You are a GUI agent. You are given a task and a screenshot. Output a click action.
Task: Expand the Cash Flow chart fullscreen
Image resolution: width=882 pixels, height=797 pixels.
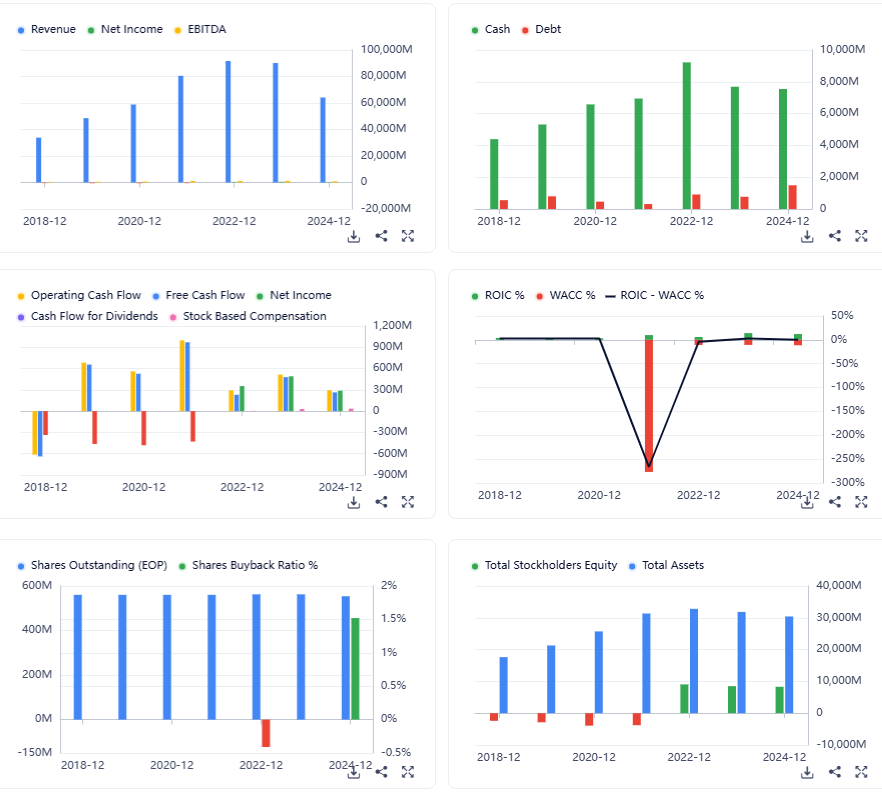[x=408, y=502]
